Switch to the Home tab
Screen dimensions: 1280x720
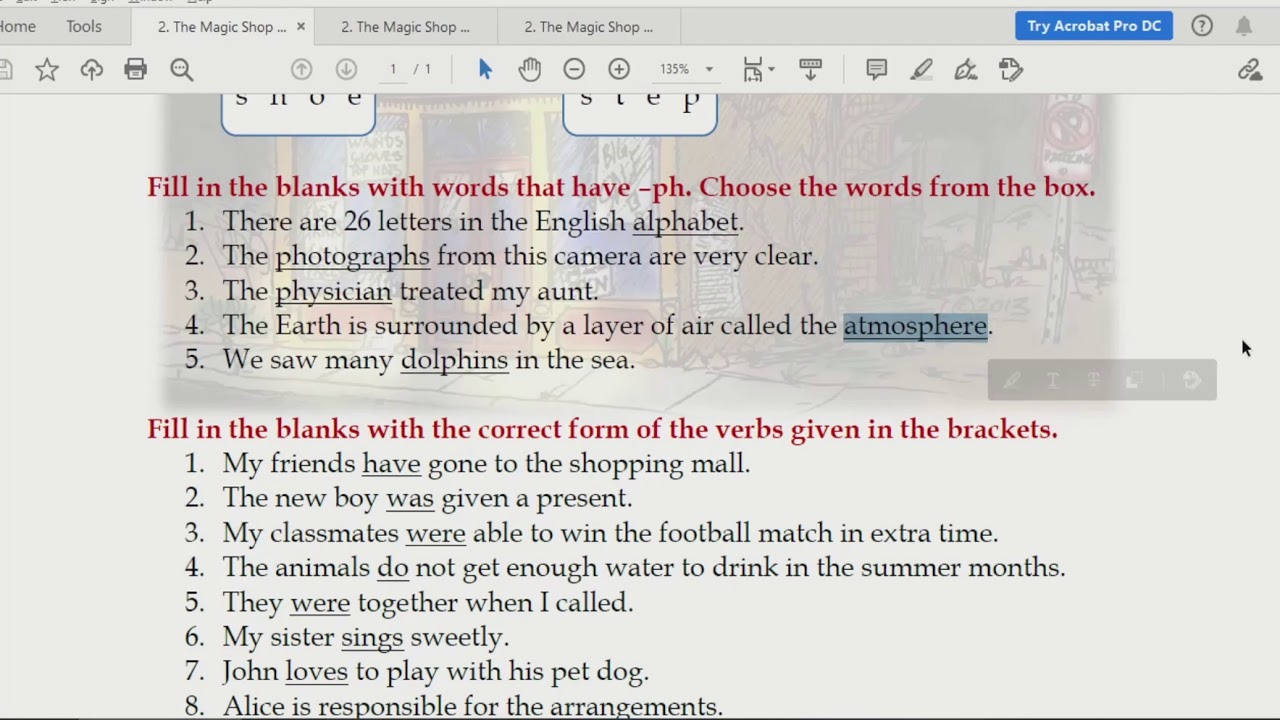(x=18, y=26)
